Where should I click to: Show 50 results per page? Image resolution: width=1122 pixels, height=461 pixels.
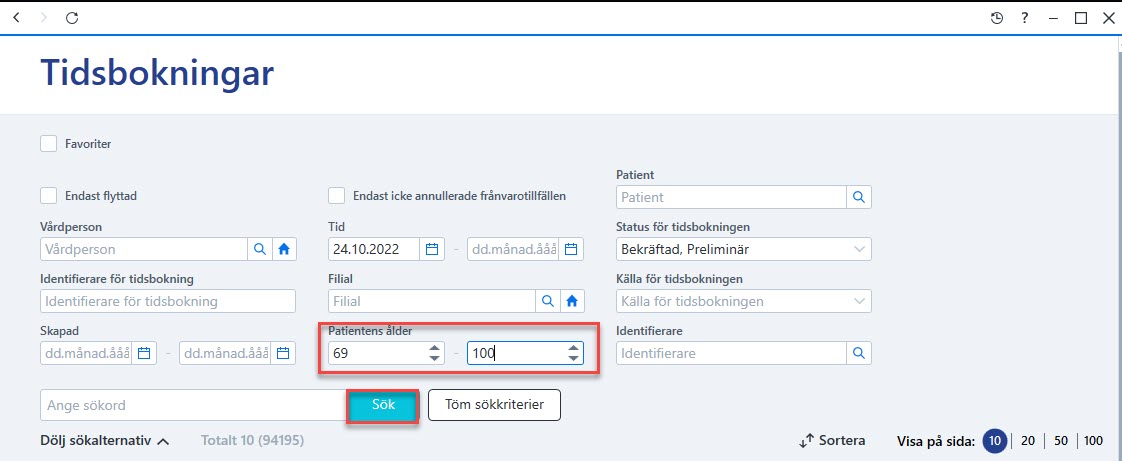pyautogui.click(x=1061, y=441)
